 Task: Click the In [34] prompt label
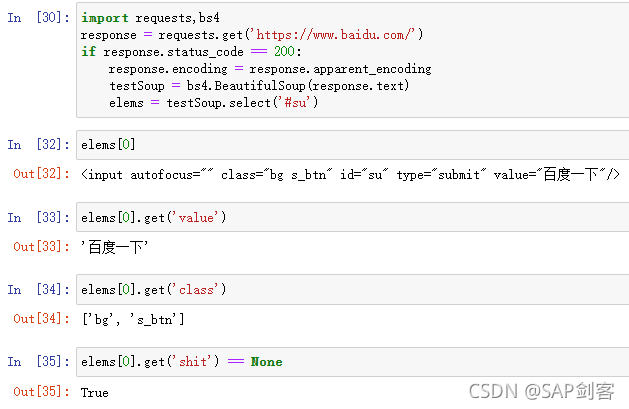tap(38, 289)
